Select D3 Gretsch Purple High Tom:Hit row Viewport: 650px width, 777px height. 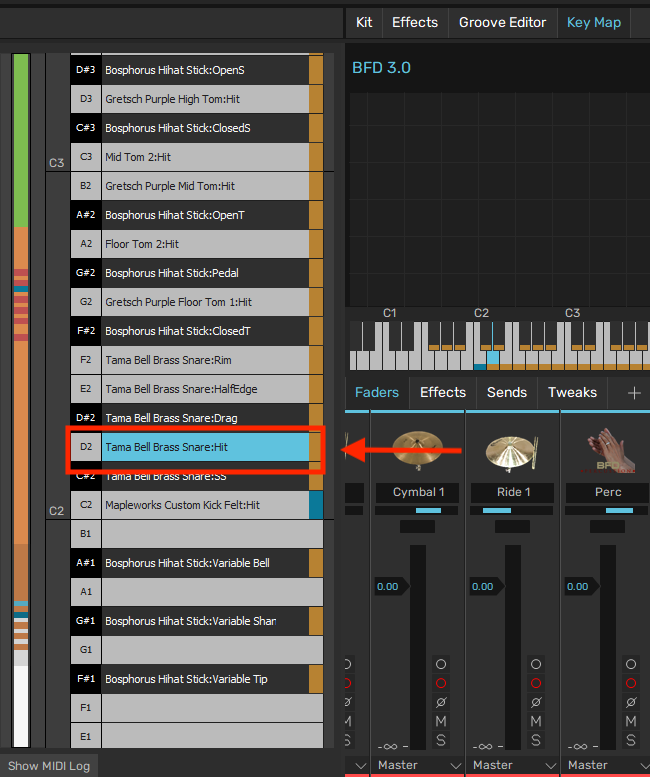coord(197,99)
